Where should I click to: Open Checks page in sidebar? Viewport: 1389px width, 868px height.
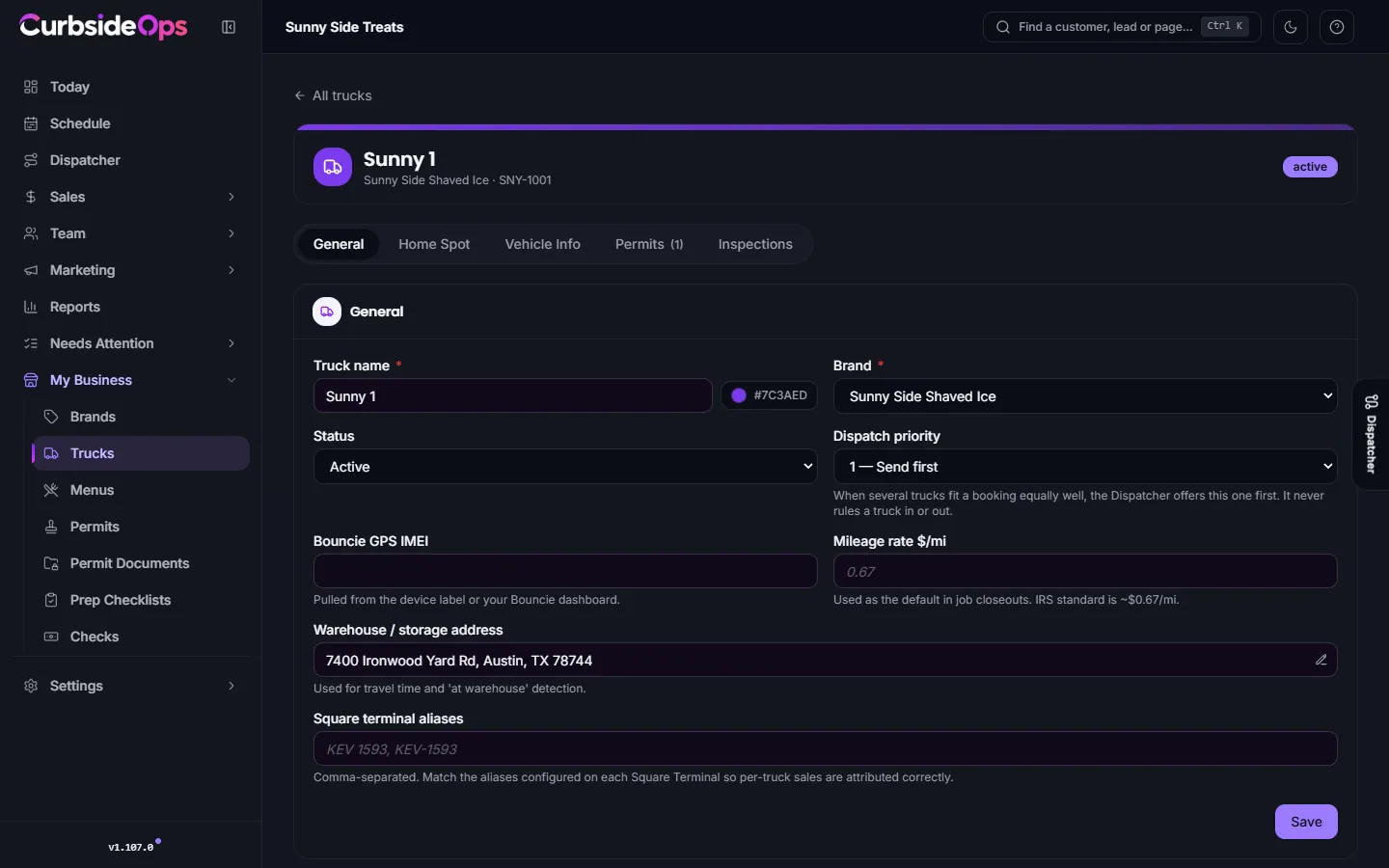pyautogui.click(x=141, y=637)
